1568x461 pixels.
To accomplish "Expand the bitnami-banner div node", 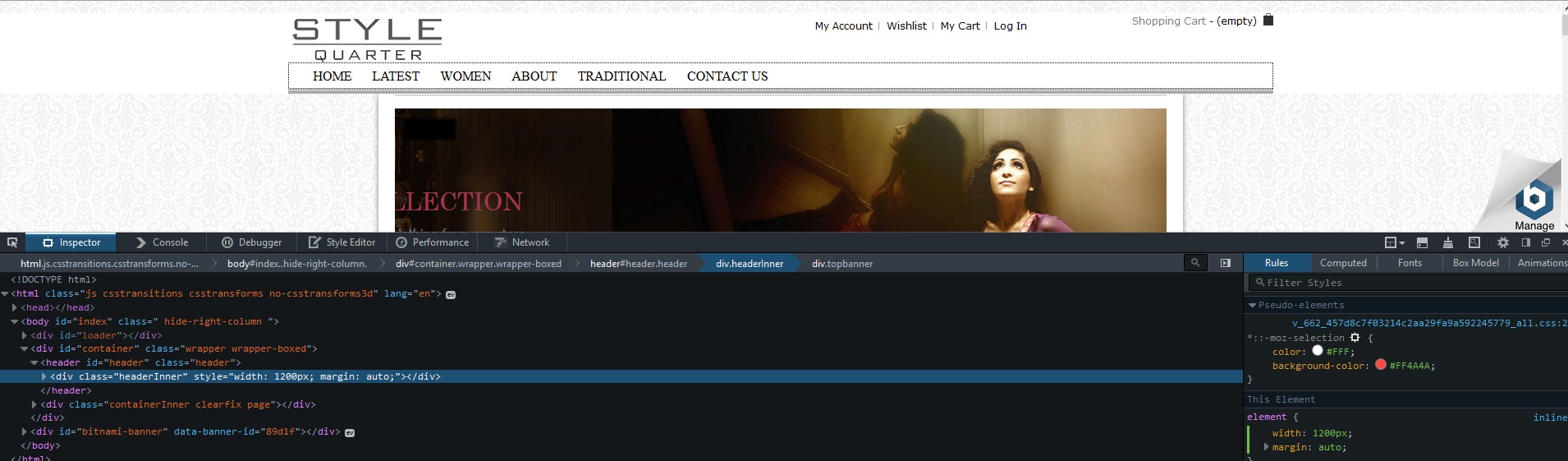I will click(25, 431).
